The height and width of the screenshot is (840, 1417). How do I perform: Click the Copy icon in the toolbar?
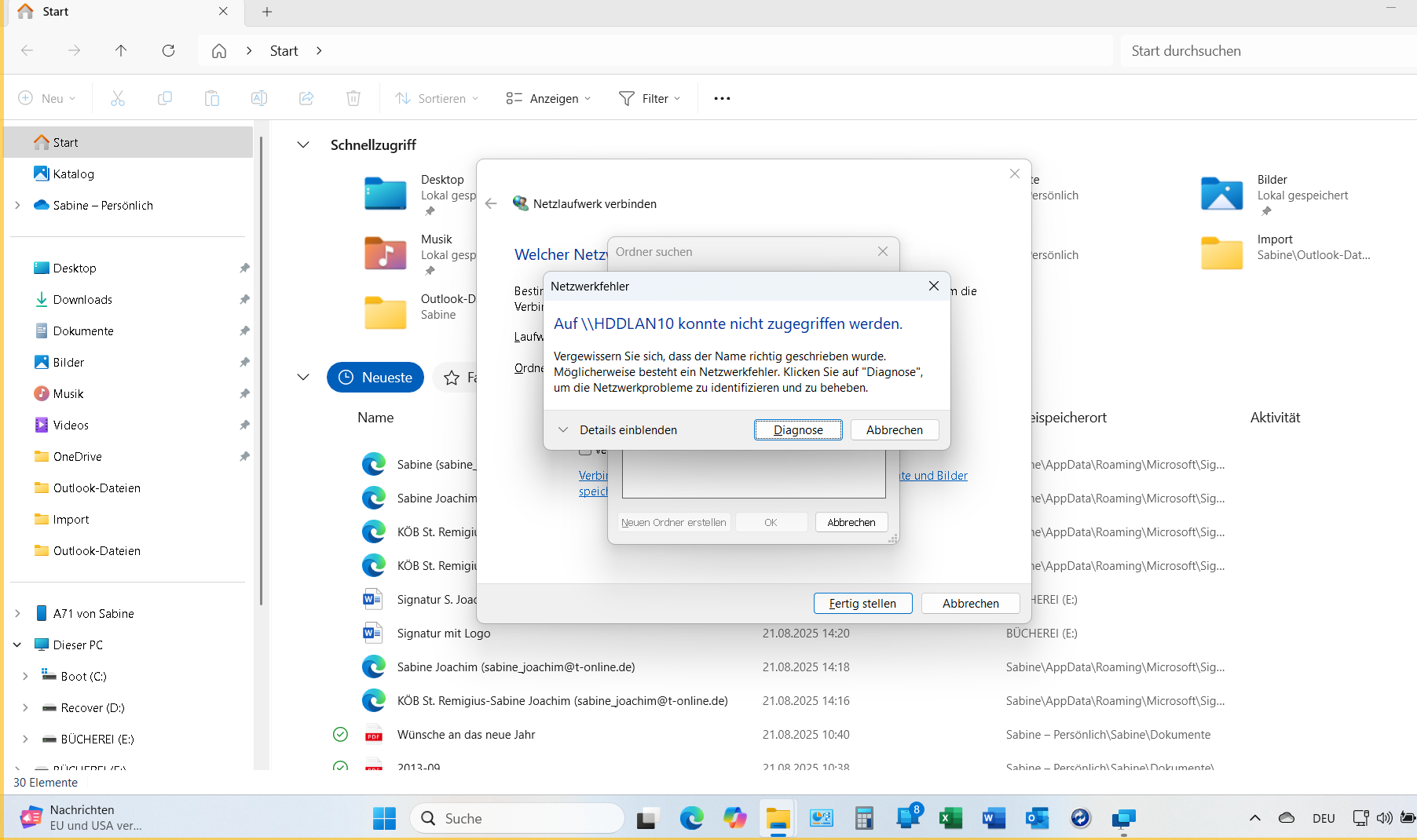click(164, 97)
